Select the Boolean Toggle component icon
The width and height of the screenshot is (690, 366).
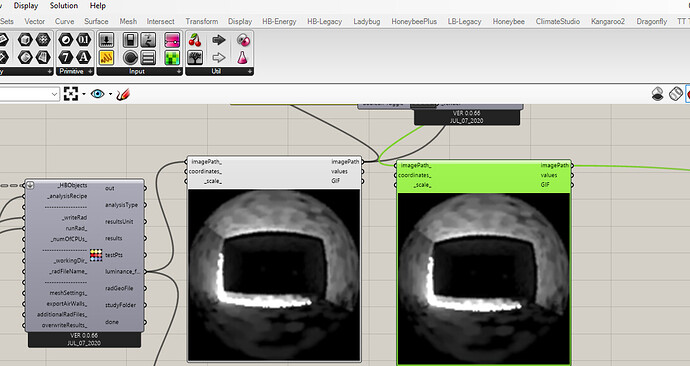(x=130, y=40)
